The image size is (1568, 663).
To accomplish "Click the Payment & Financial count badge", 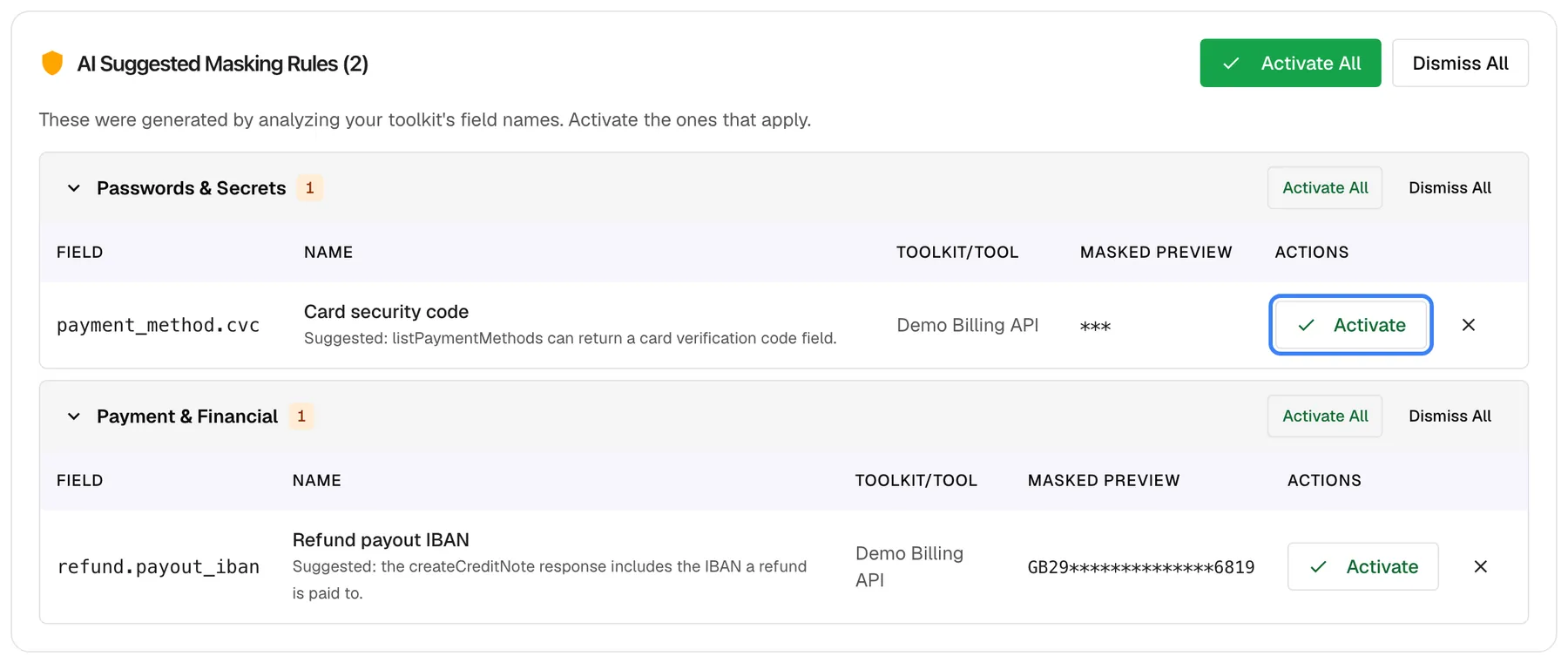I will click(301, 416).
